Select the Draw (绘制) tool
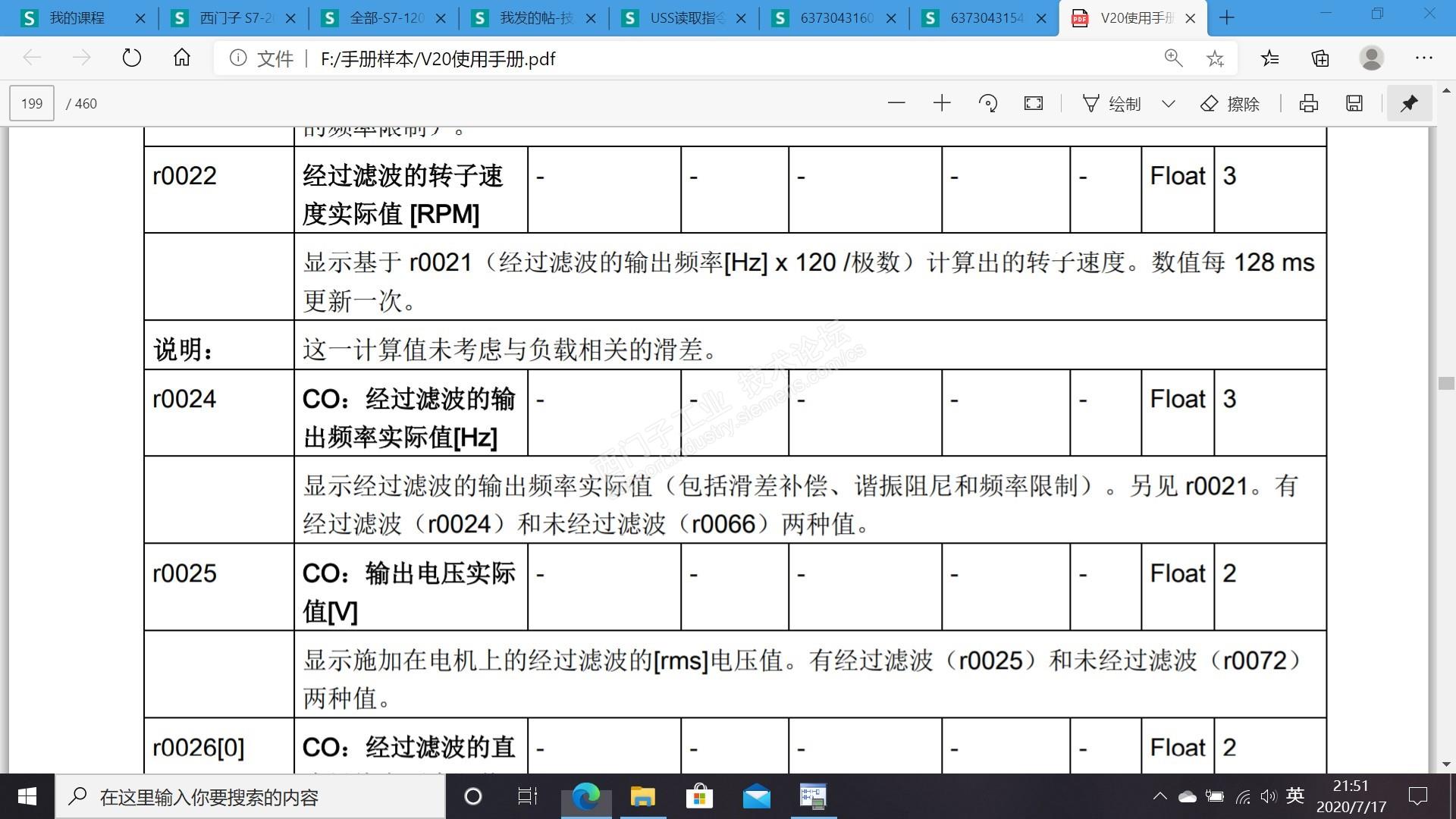 pyautogui.click(x=1112, y=103)
